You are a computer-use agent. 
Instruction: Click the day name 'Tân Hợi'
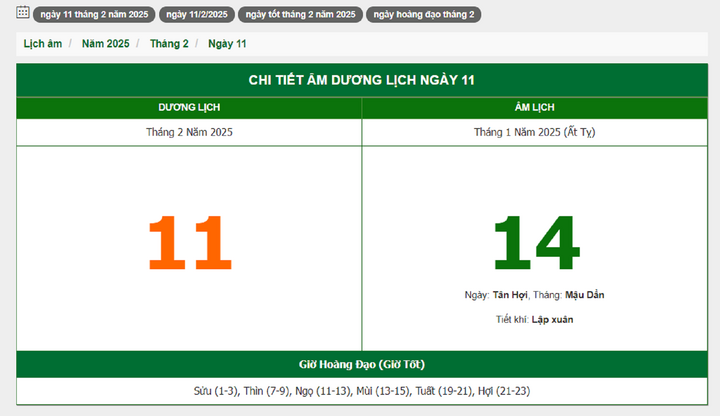pos(509,295)
